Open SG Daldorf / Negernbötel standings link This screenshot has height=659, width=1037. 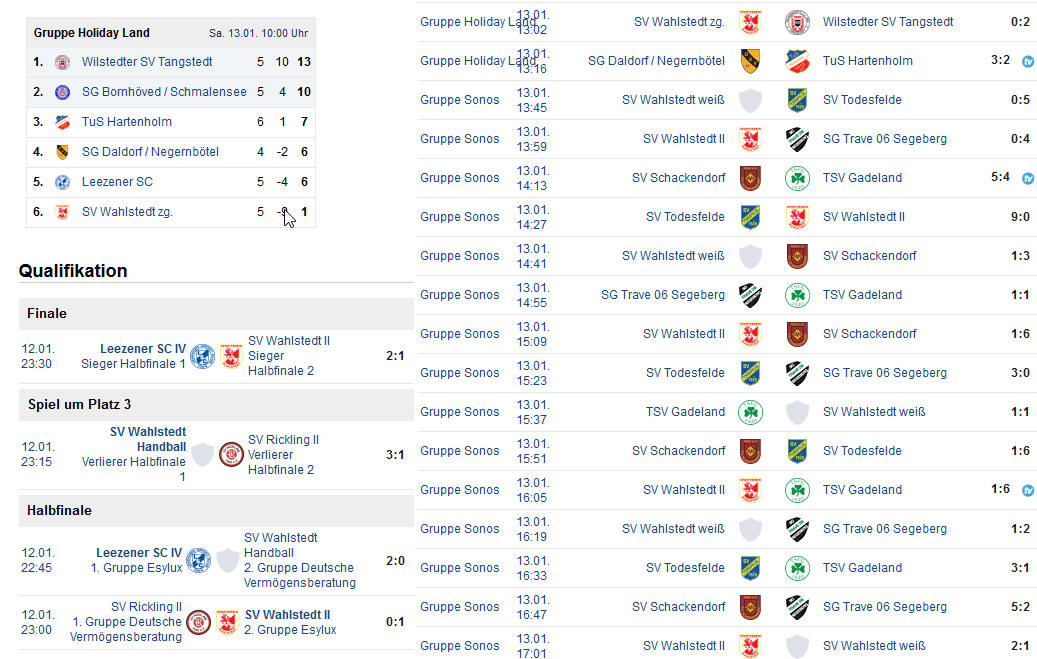[150, 152]
